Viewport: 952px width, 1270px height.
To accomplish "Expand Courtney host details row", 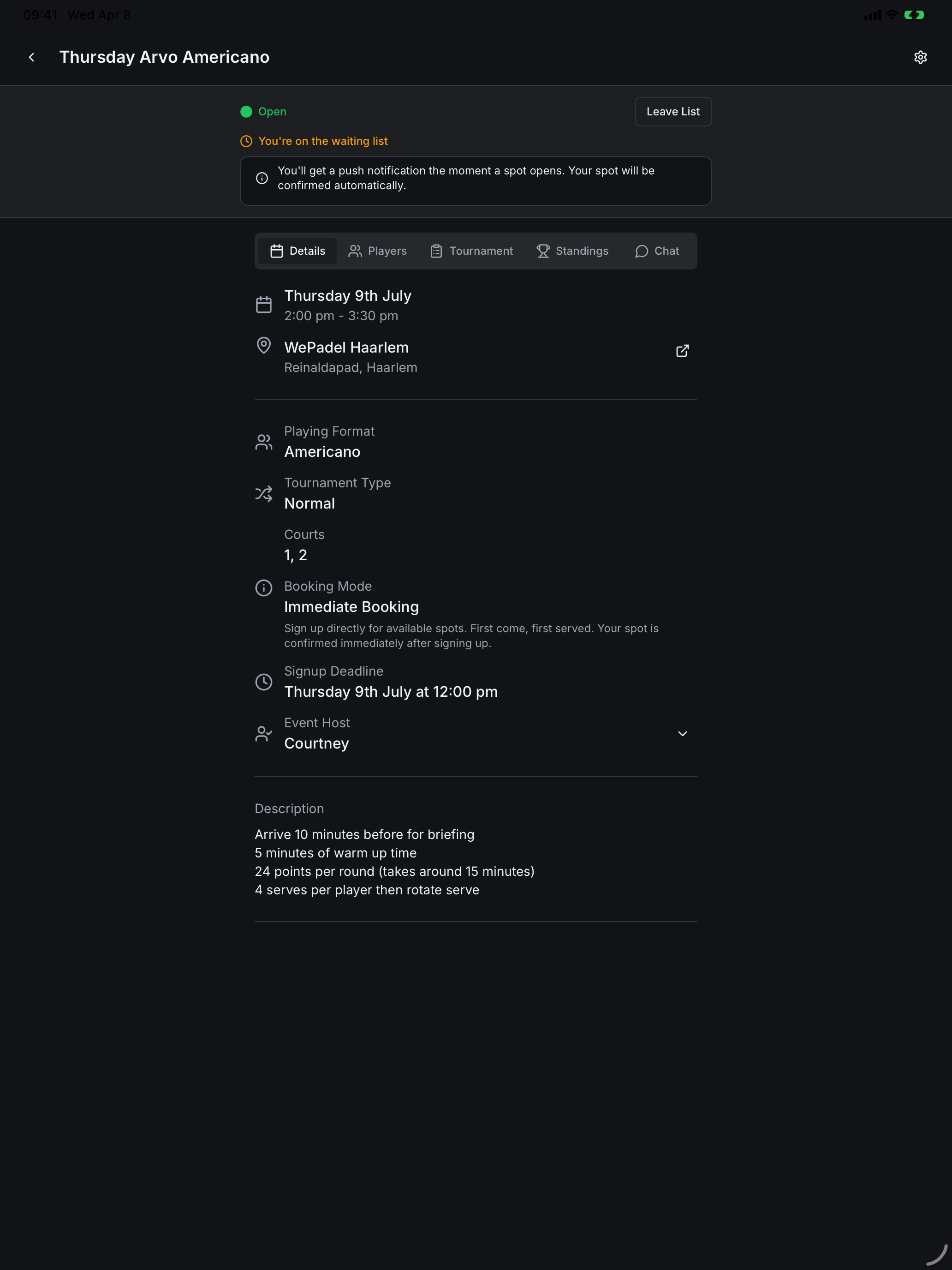I will pos(476,734).
